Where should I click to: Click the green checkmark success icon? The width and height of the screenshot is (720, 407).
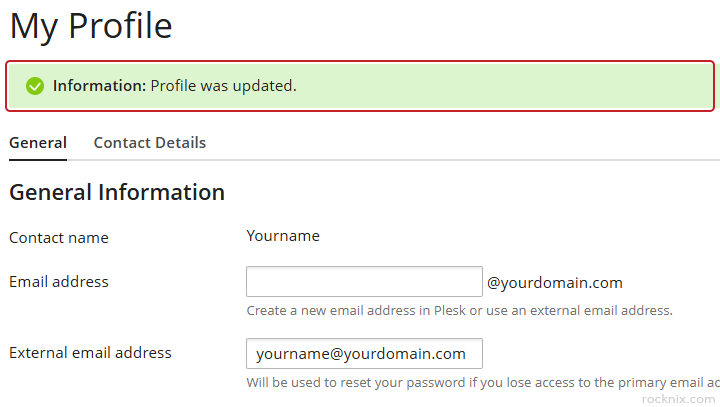[x=35, y=86]
